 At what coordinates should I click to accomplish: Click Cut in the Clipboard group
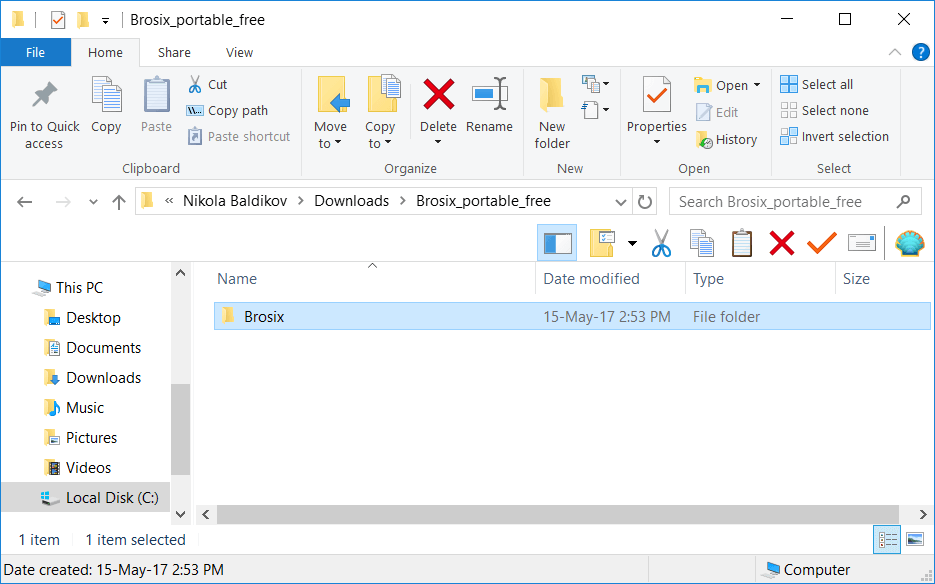207,84
